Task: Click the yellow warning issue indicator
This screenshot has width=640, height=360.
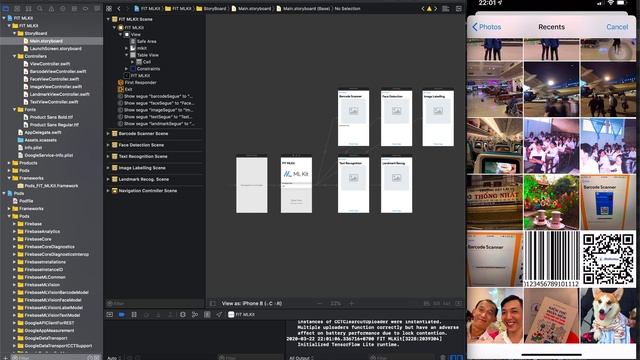Action: 429,8
